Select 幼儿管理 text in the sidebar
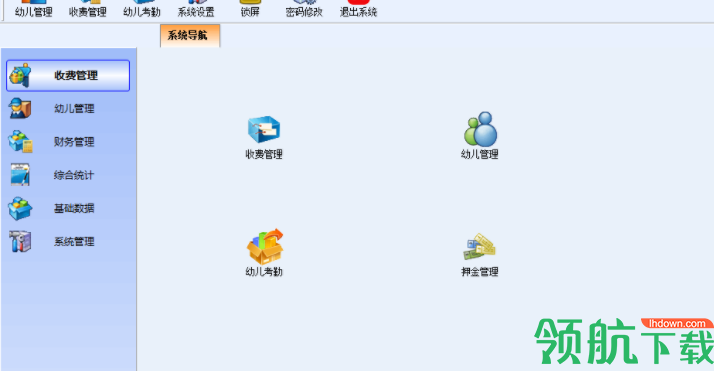 (74, 109)
